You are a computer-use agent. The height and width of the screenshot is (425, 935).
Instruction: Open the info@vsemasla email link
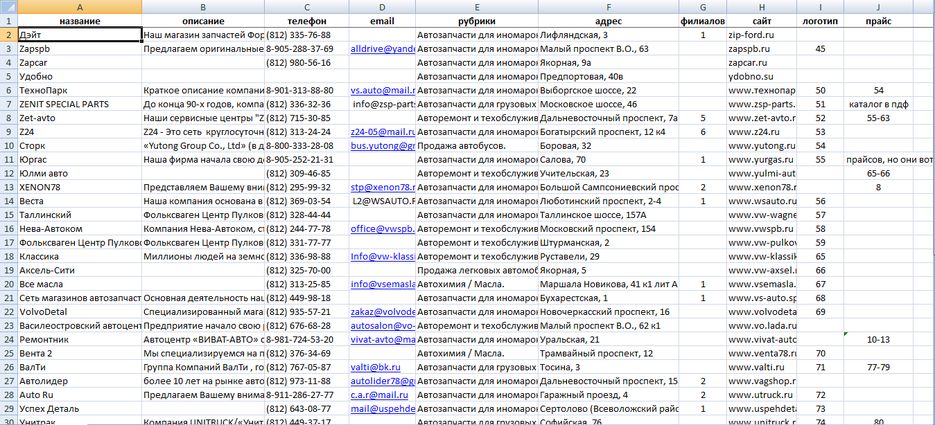pyautogui.click(x=382, y=284)
